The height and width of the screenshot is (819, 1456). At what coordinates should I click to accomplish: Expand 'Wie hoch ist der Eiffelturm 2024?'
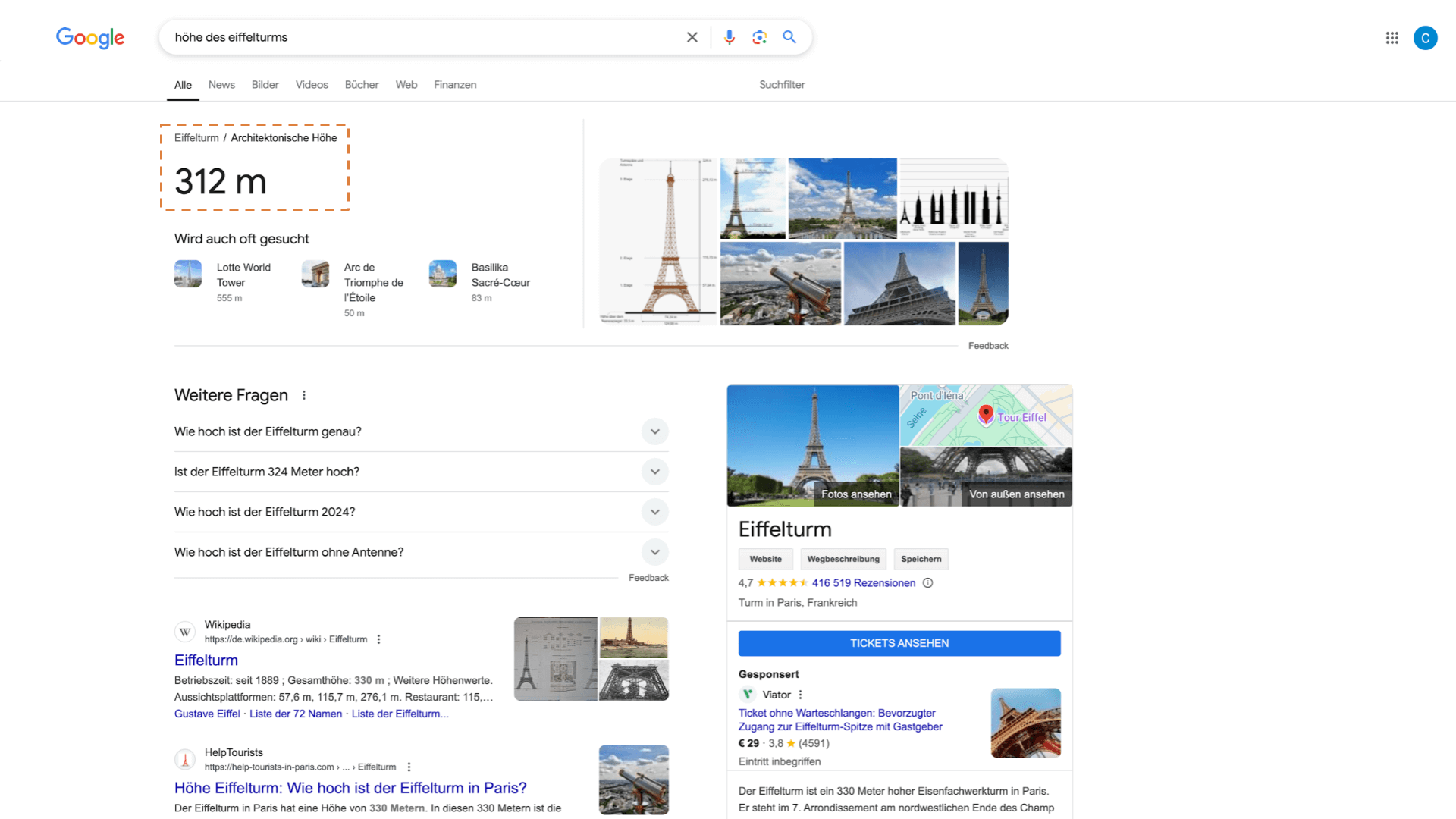pos(654,512)
